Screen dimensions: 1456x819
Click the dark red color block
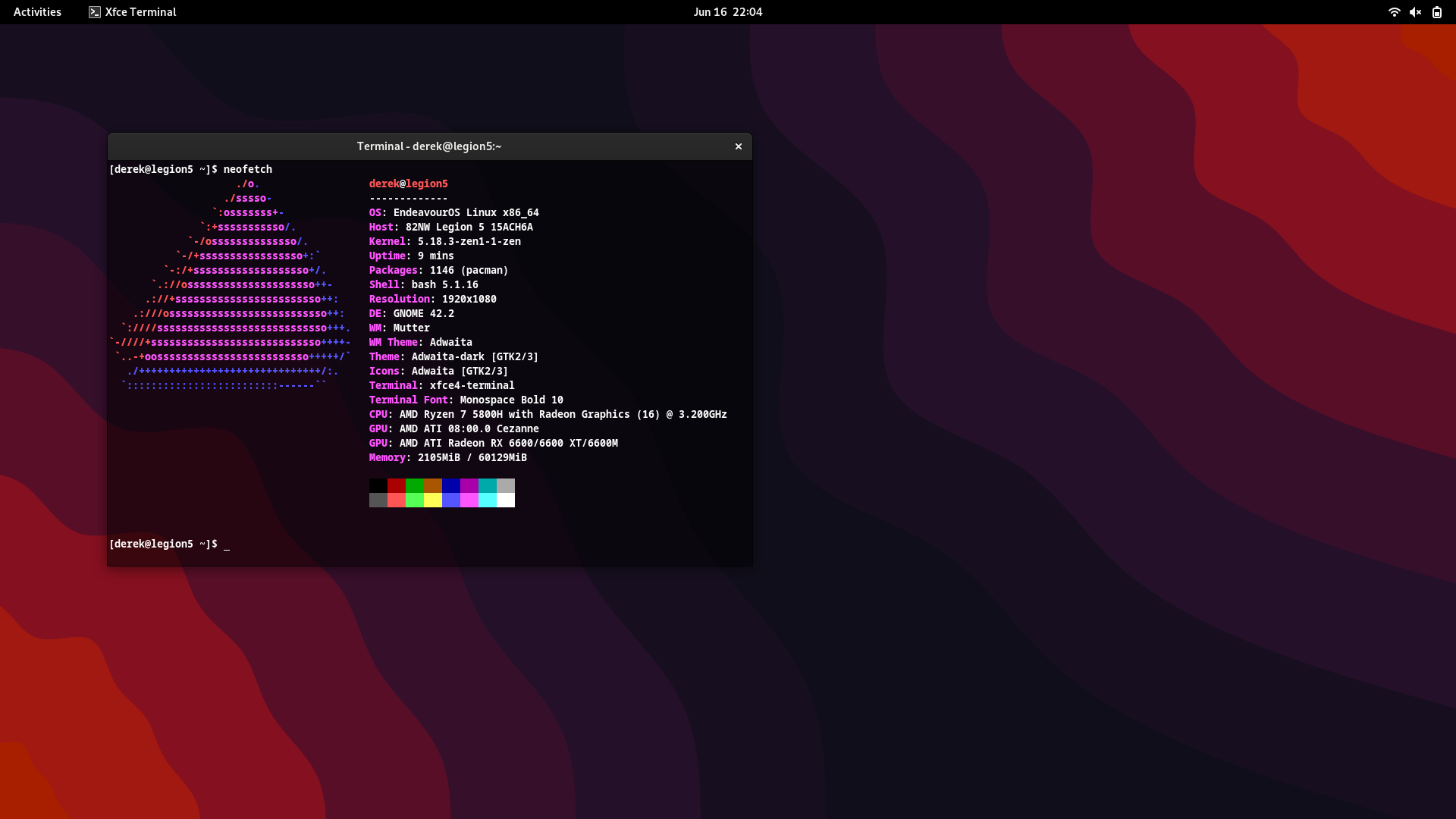[397, 485]
